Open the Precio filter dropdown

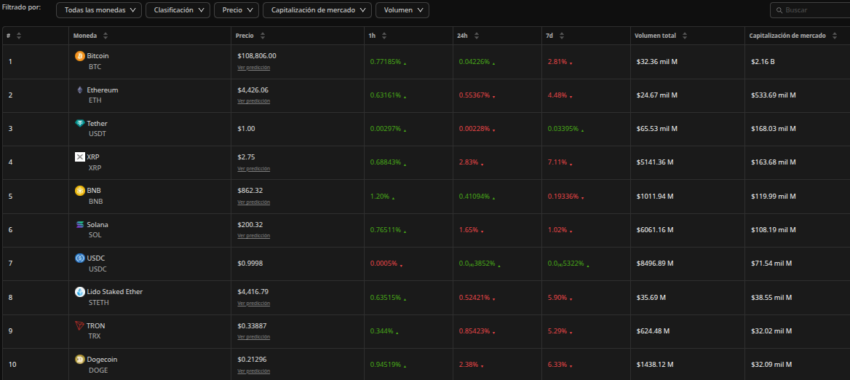tap(236, 10)
